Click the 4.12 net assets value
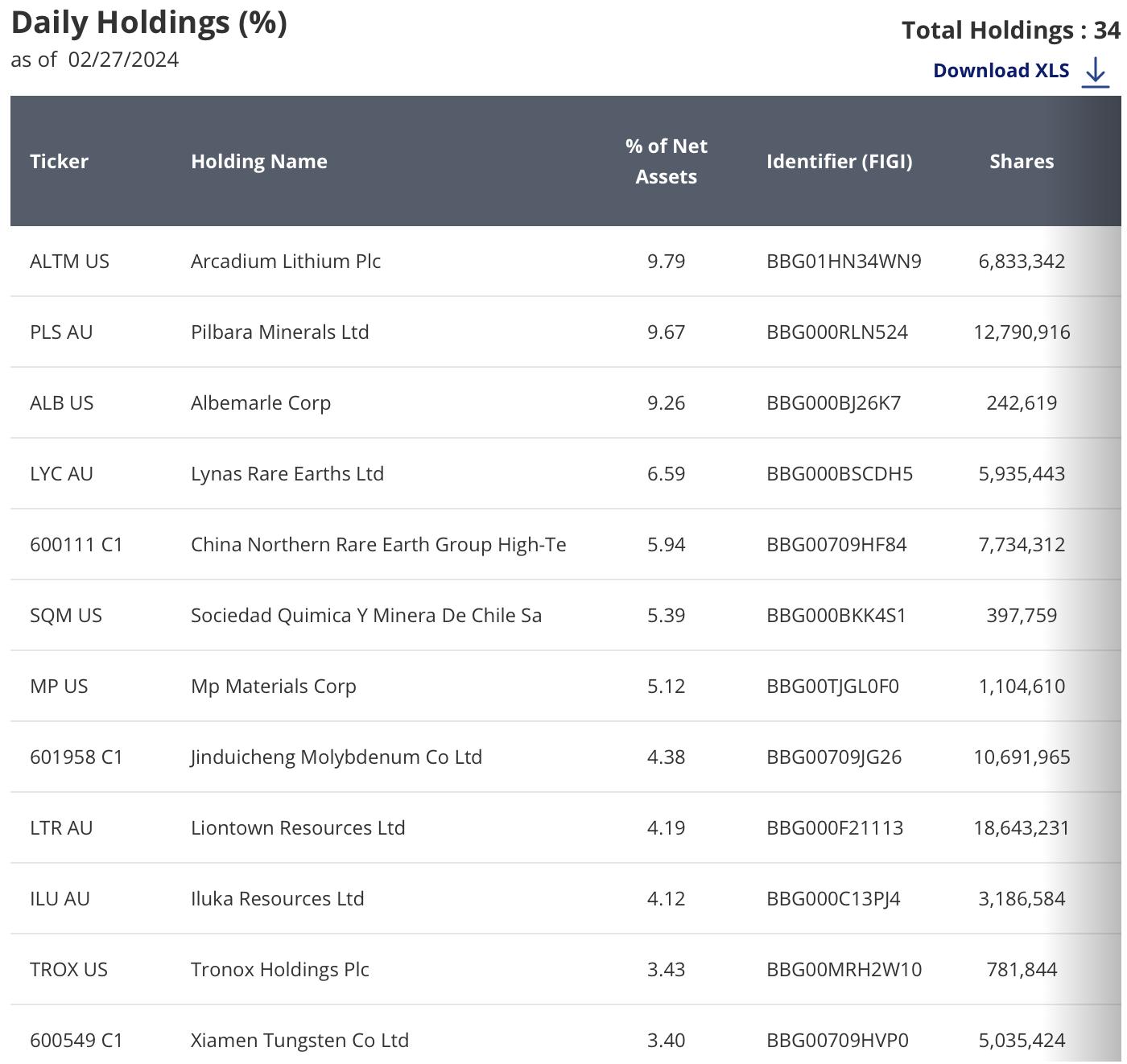This screenshot has height=1064, width=1127. pos(667,898)
